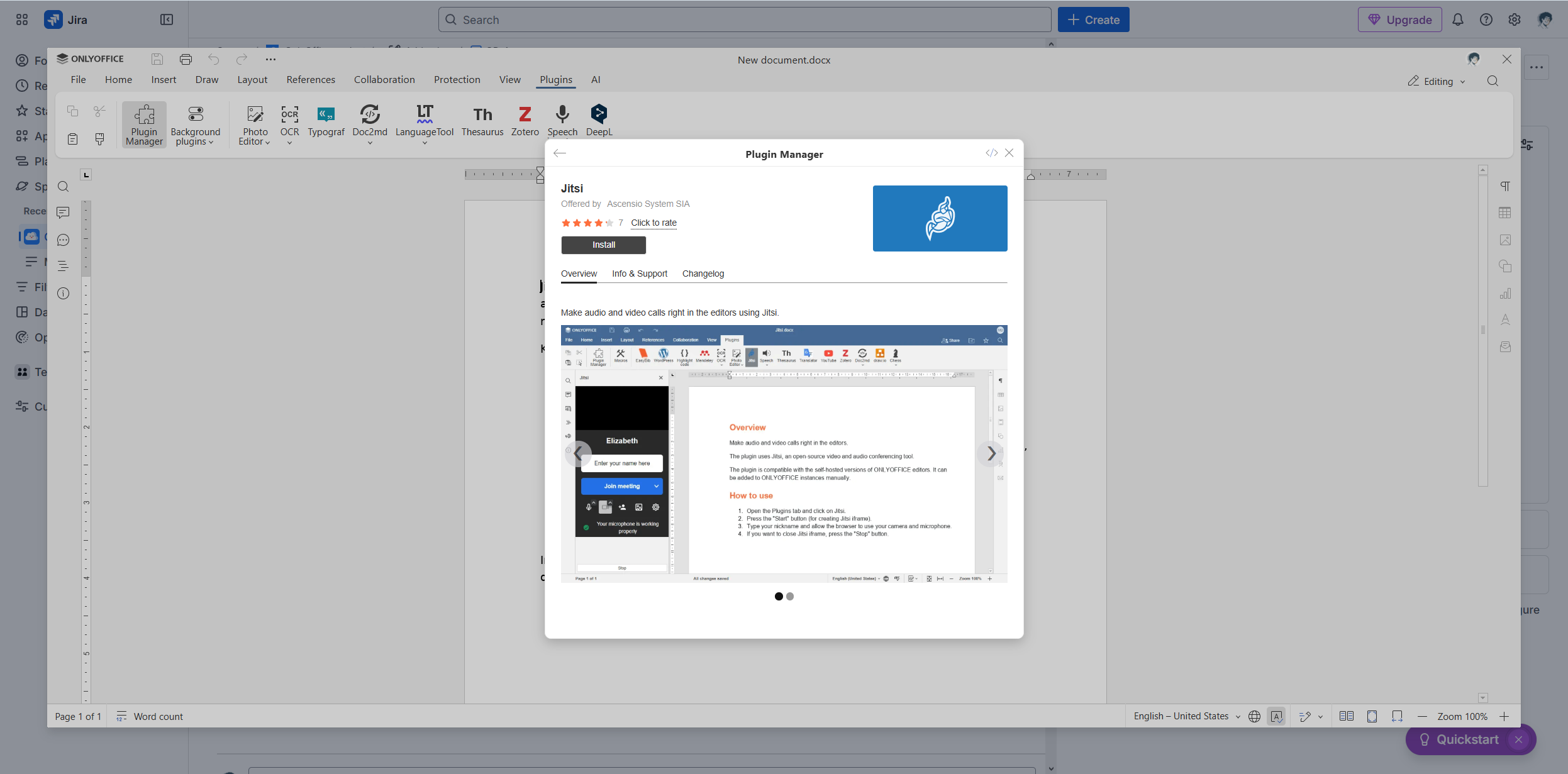
Task: Click the Click to rate link
Action: (653, 223)
